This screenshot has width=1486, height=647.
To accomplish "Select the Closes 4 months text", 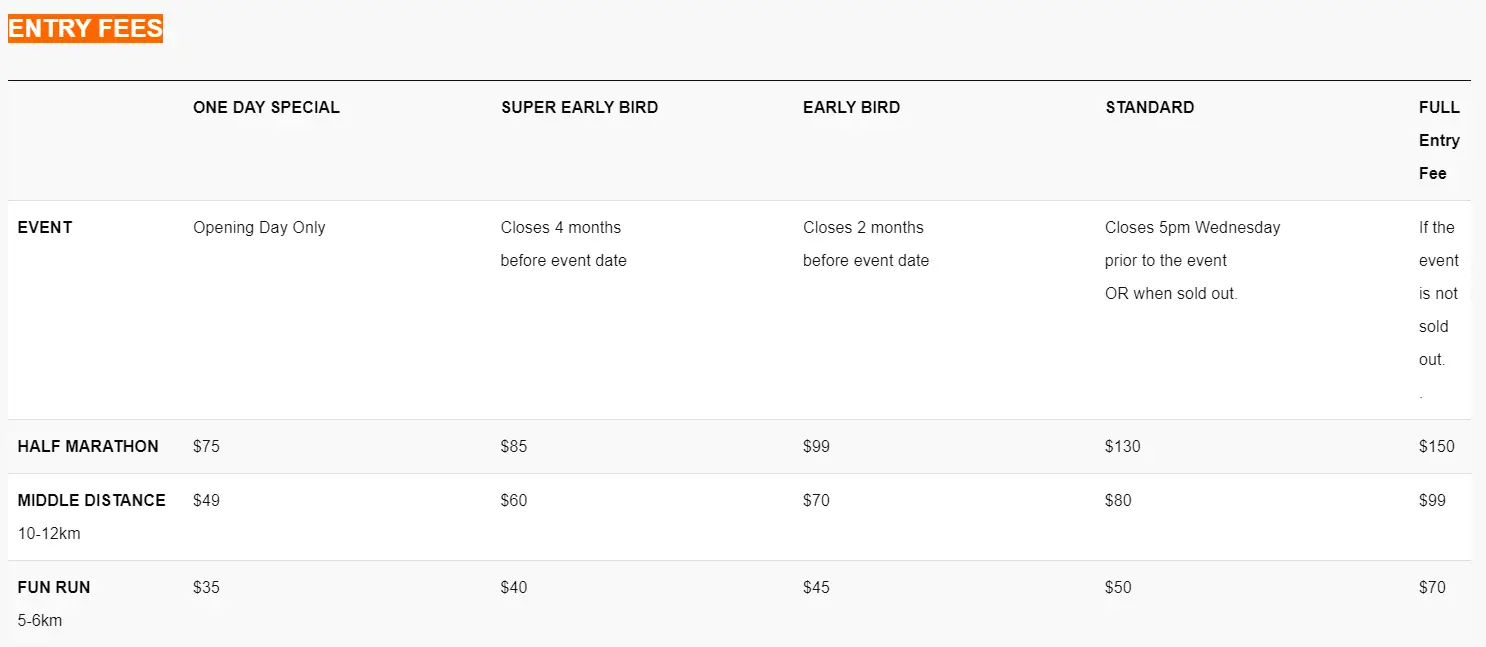I will pos(561,227).
